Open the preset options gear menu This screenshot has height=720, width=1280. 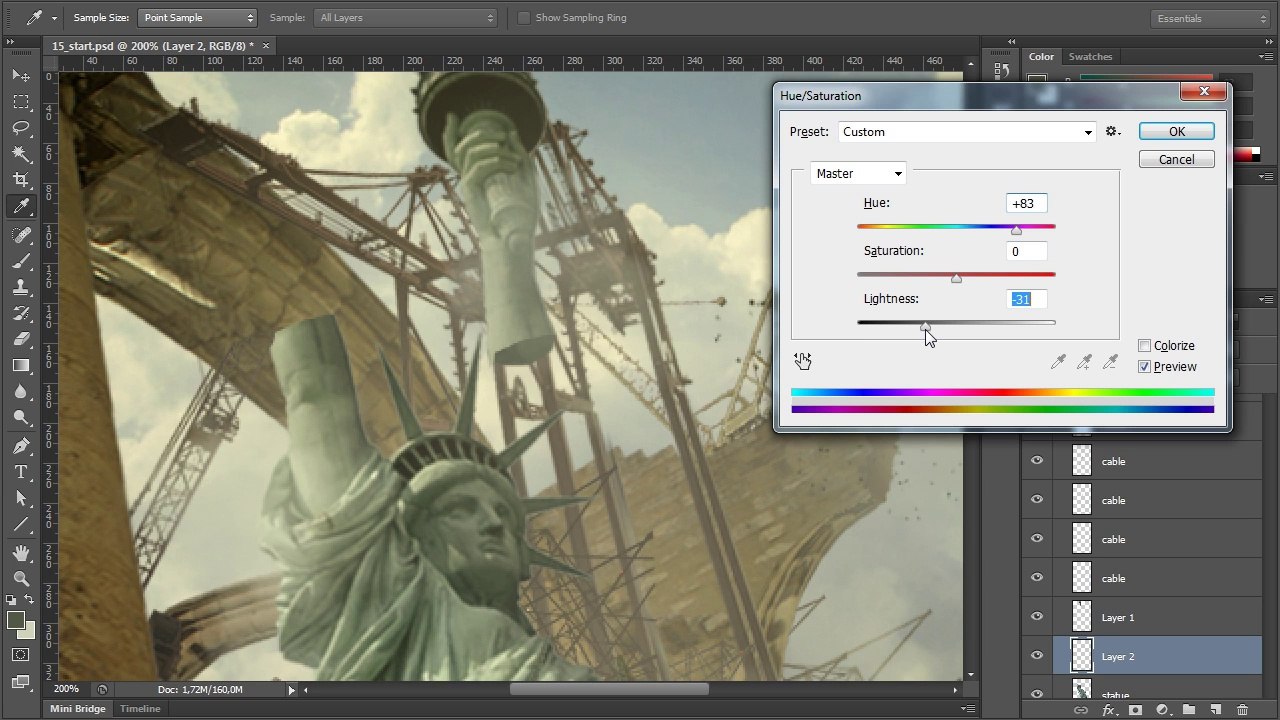coord(1113,132)
